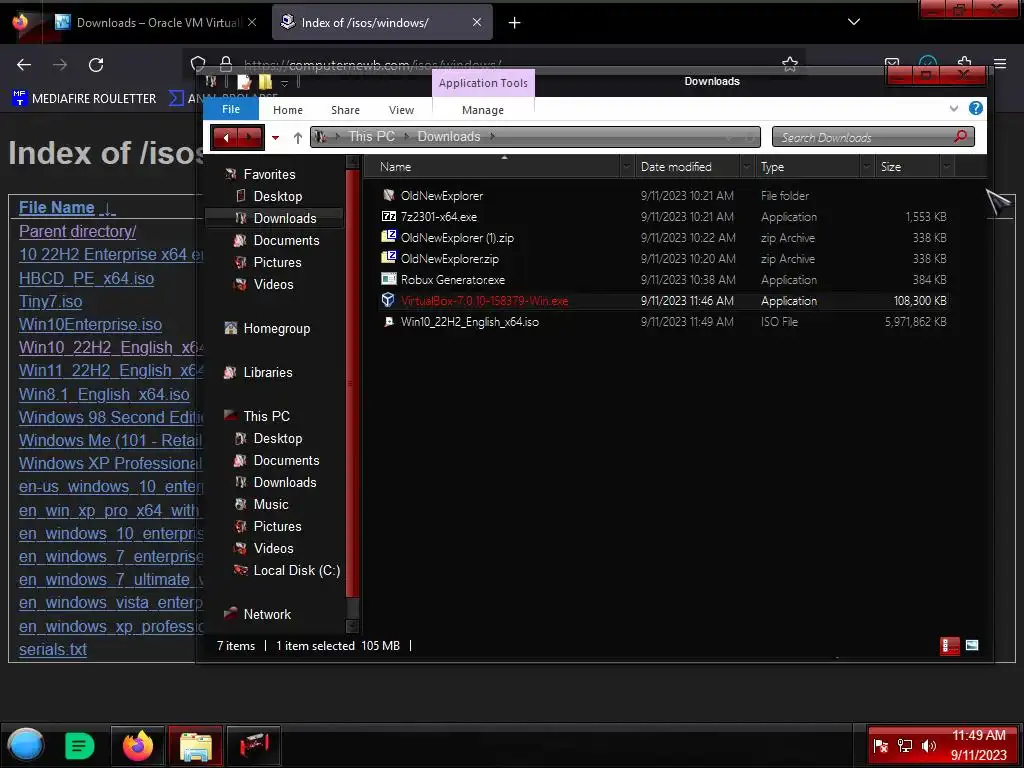Switch to the View ribbon tab
1024x768 pixels.
pyautogui.click(x=401, y=110)
